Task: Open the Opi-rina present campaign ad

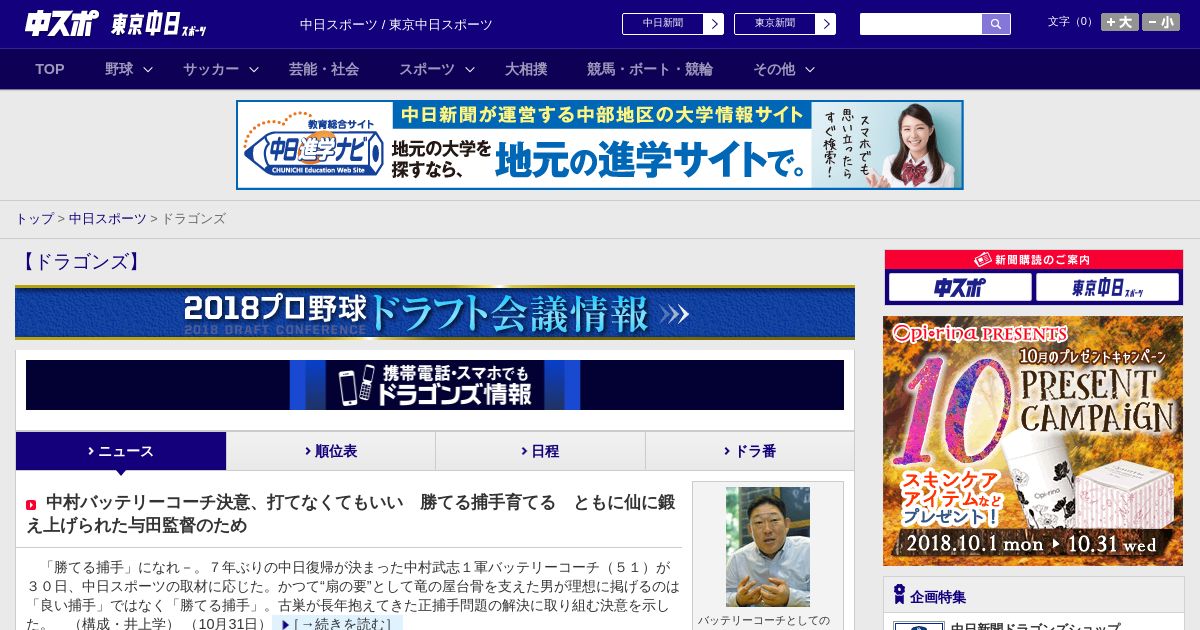Action: (1033, 441)
